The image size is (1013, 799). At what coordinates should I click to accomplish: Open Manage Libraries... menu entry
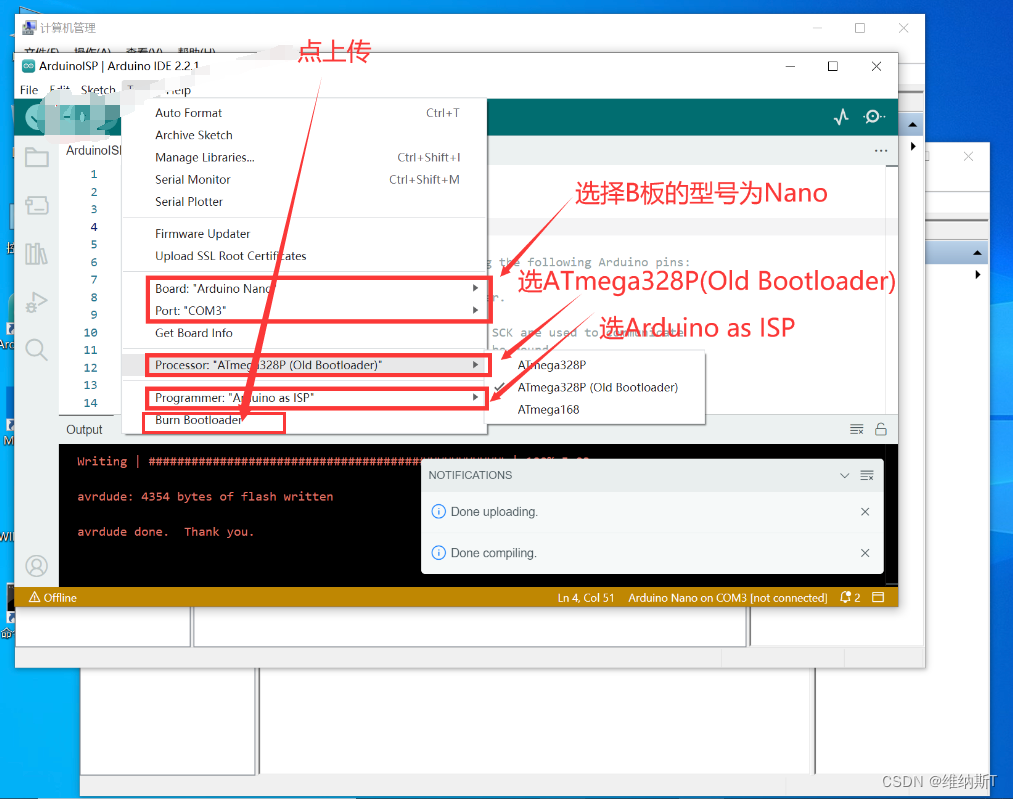click(x=305, y=158)
